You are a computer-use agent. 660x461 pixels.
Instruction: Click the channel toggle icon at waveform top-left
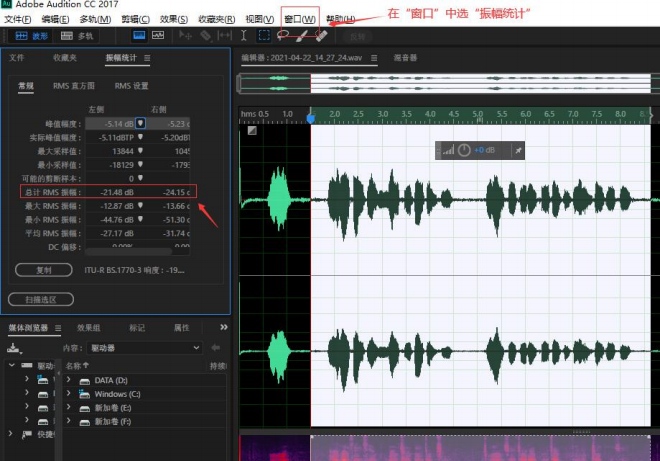[252, 131]
